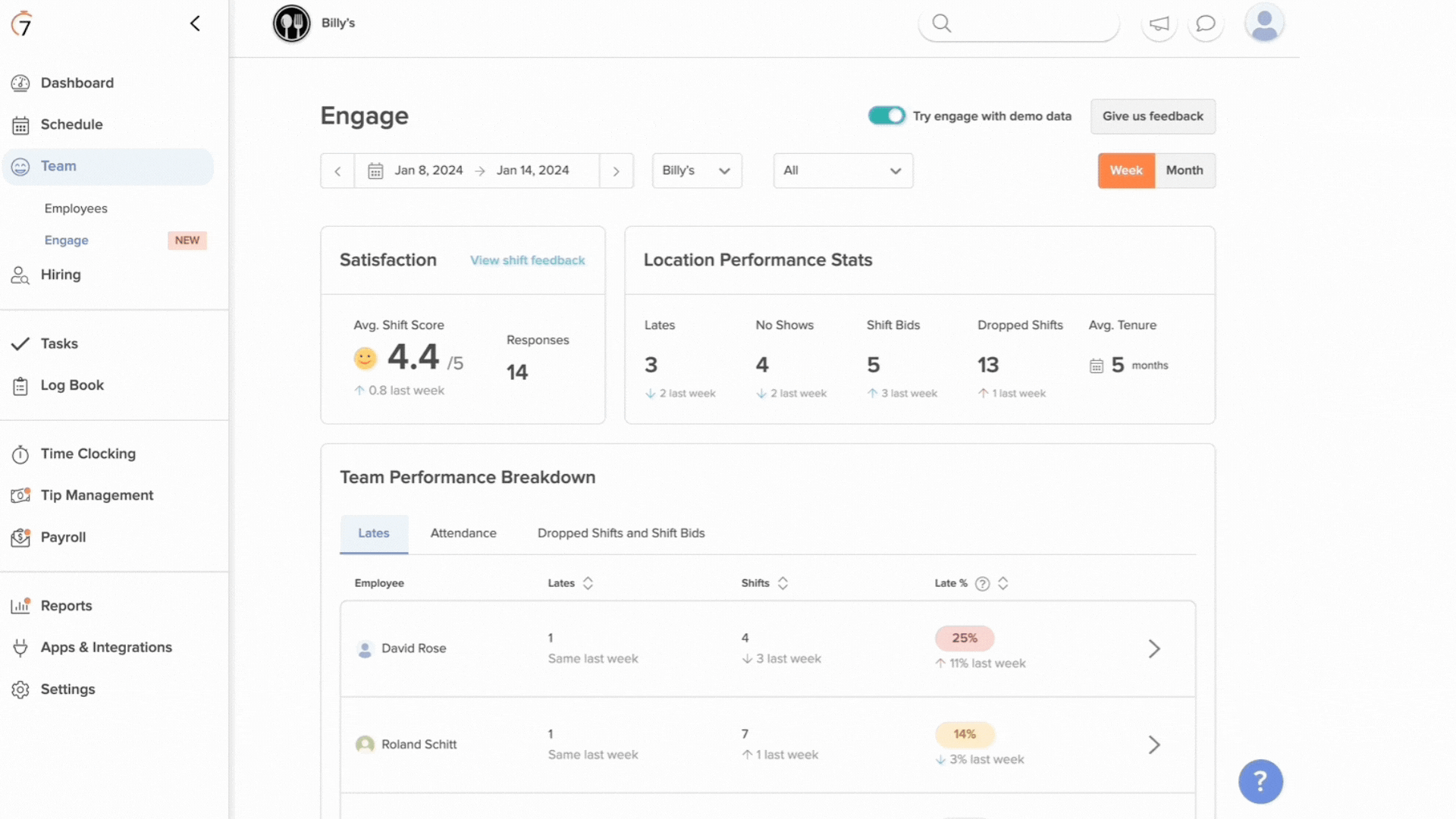The image size is (1456, 819).
Task: Click the Late % info tooltip icon
Action: [x=982, y=583]
